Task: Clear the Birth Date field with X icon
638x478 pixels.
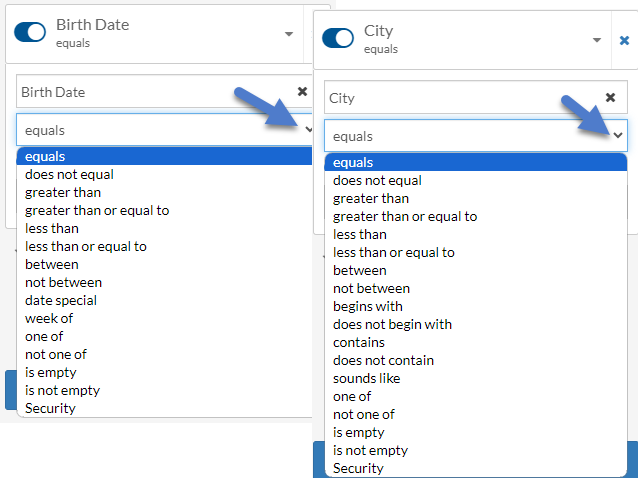Action: pyautogui.click(x=302, y=91)
